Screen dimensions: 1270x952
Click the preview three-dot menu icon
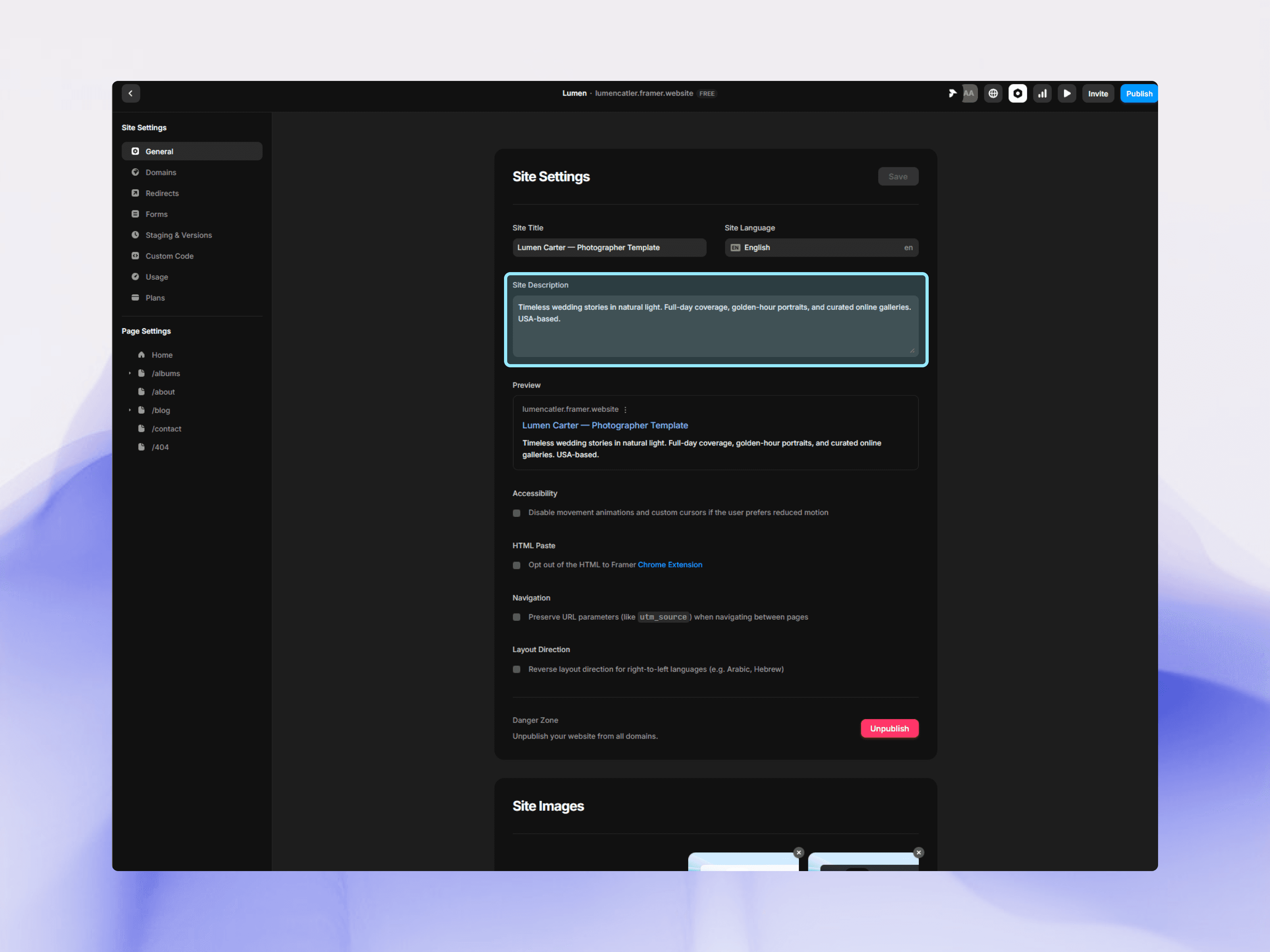(625, 410)
